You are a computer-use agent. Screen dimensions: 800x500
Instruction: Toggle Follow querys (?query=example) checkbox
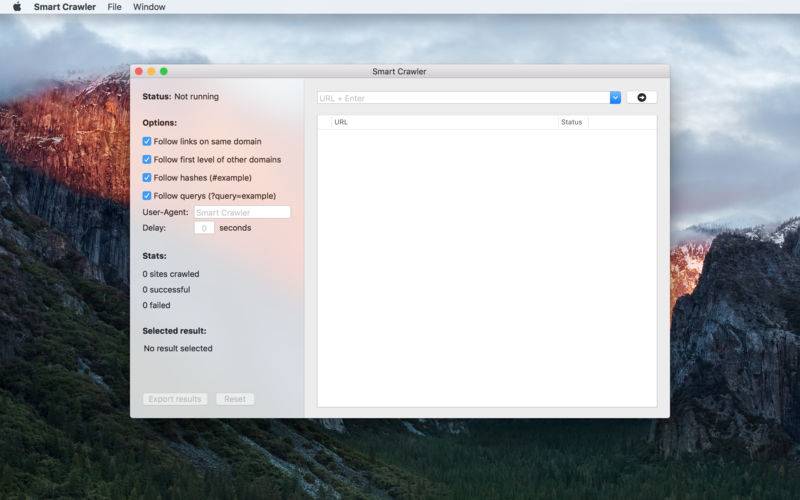pos(147,196)
